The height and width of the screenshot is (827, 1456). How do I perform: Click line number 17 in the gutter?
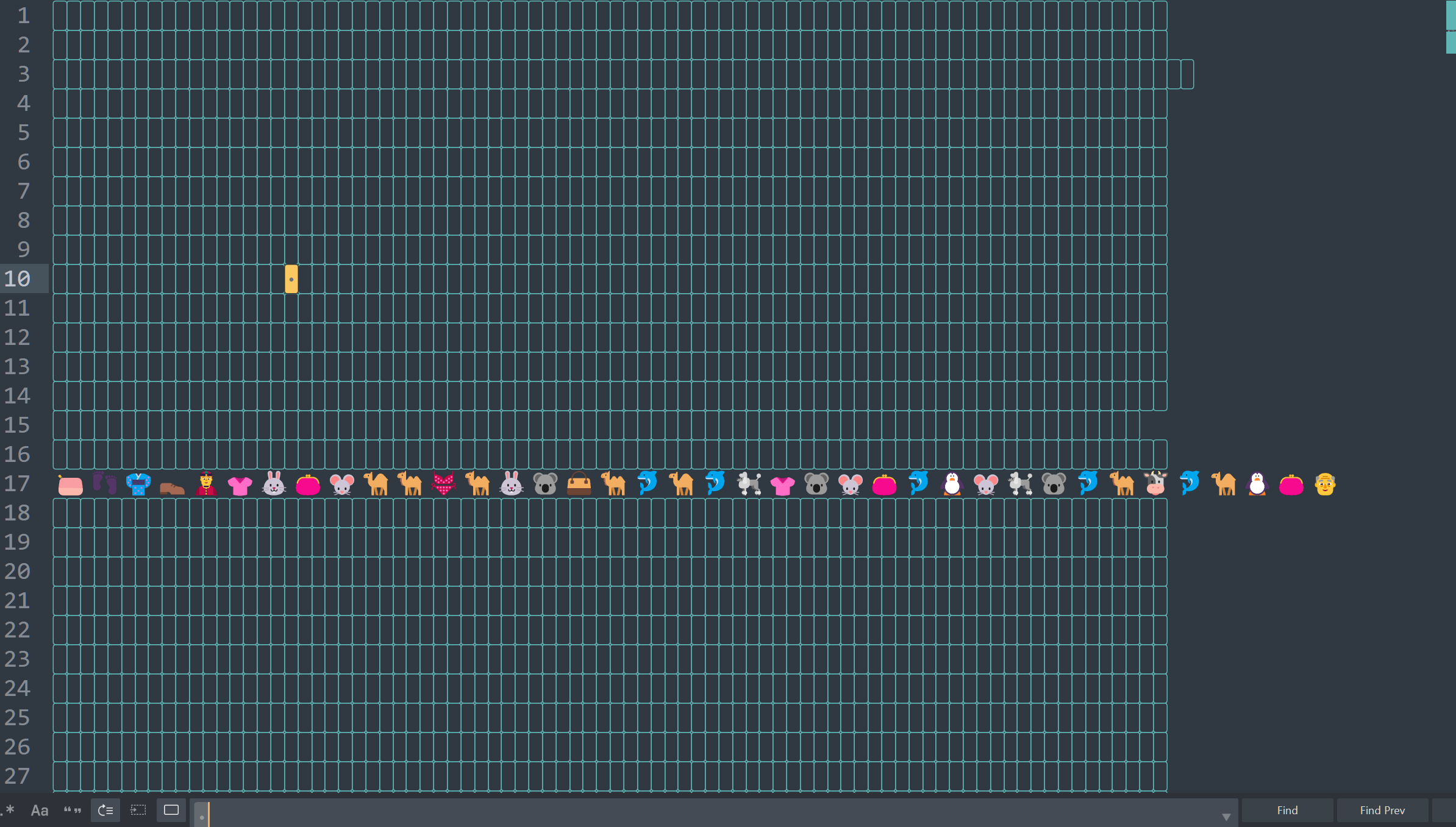[17, 484]
